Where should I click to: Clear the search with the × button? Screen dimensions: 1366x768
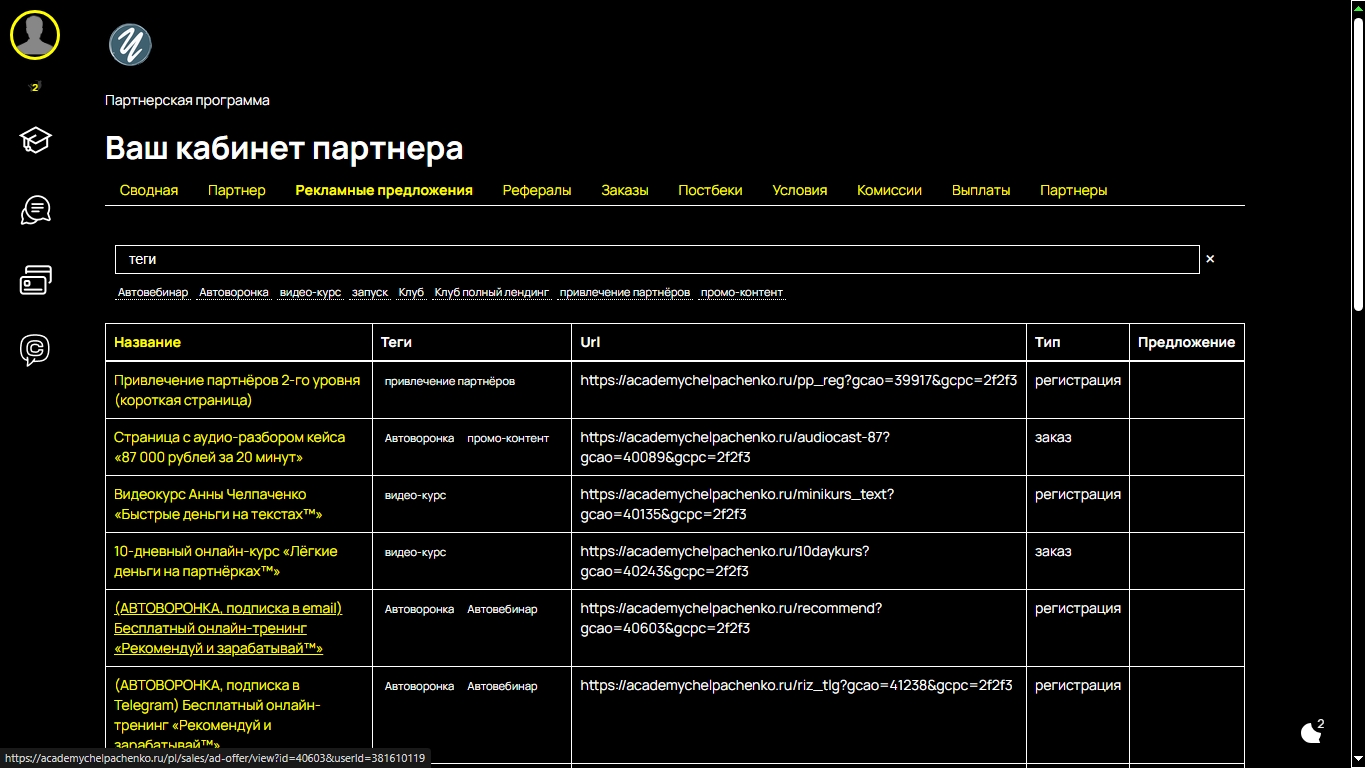(x=1209, y=259)
